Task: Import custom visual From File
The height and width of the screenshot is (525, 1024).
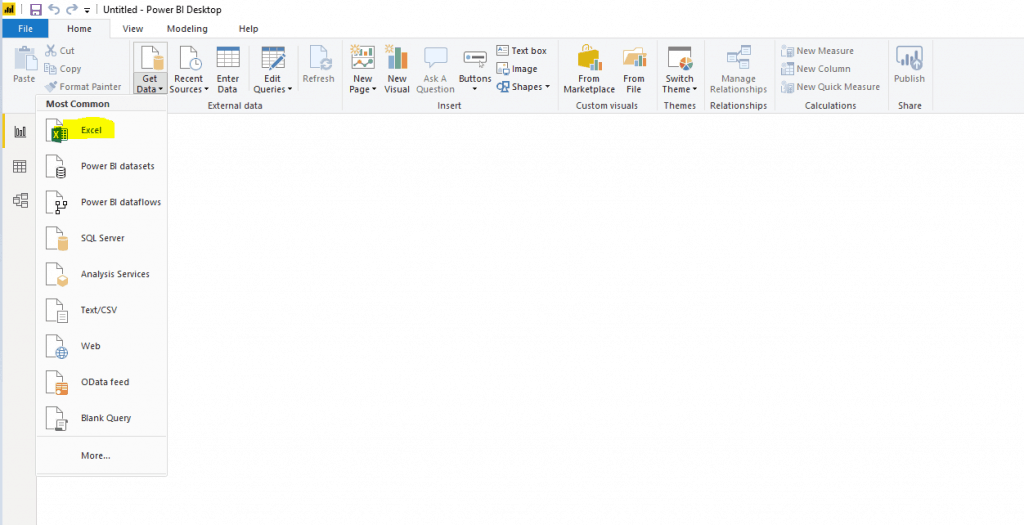Action: [x=633, y=69]
